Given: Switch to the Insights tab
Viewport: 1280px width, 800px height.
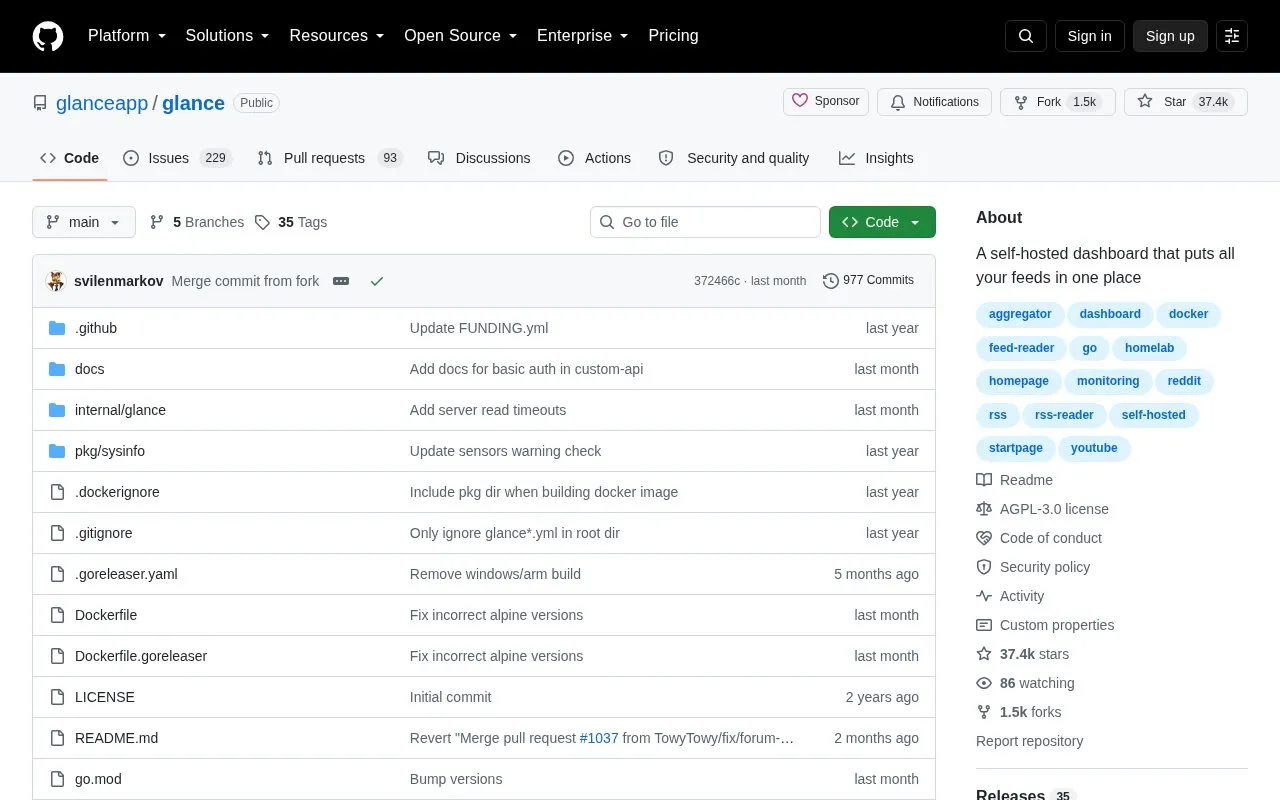Looking at the screenshot, I should (x=876, y=158).
